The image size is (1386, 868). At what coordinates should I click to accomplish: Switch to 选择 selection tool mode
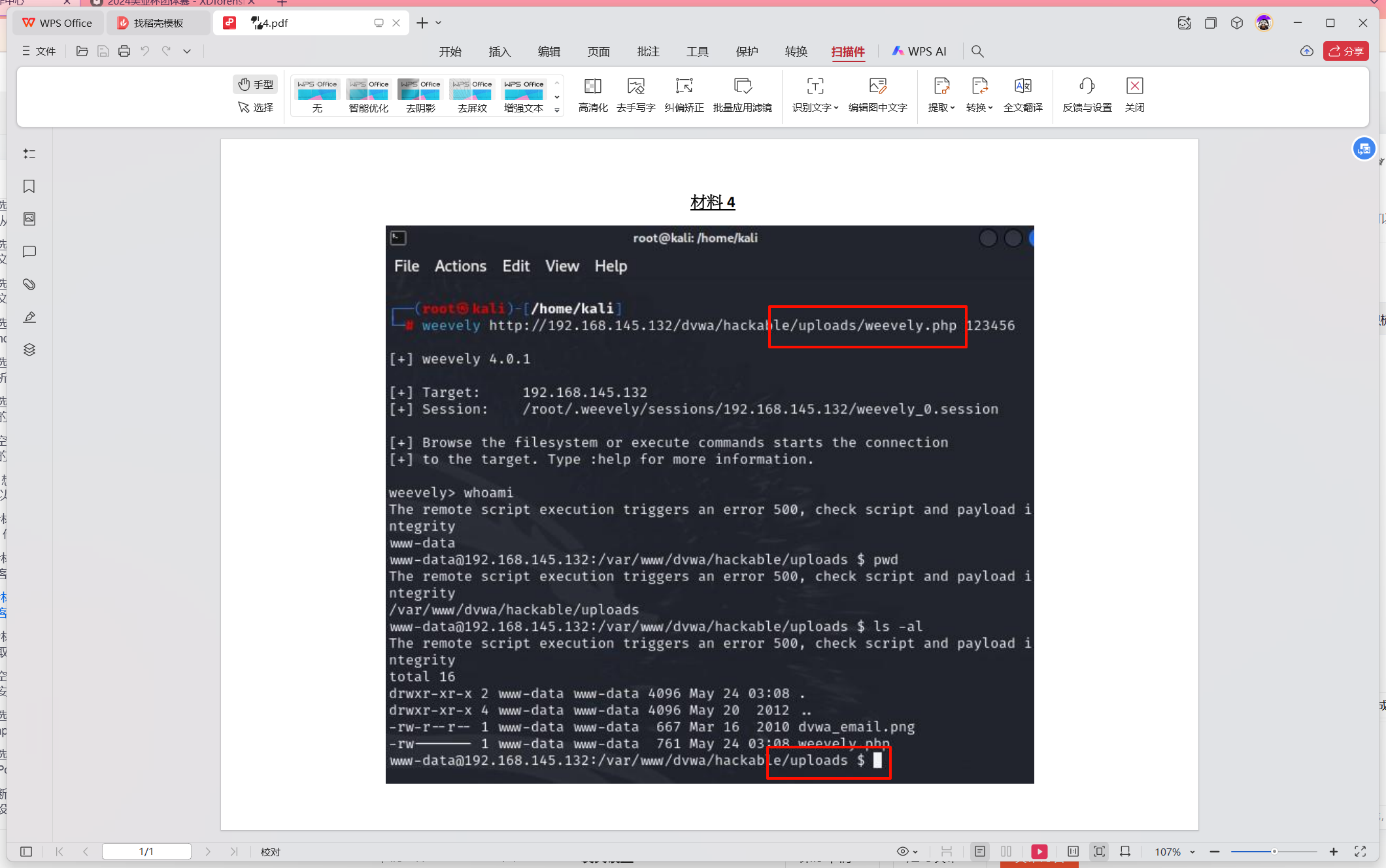[256, 107]
